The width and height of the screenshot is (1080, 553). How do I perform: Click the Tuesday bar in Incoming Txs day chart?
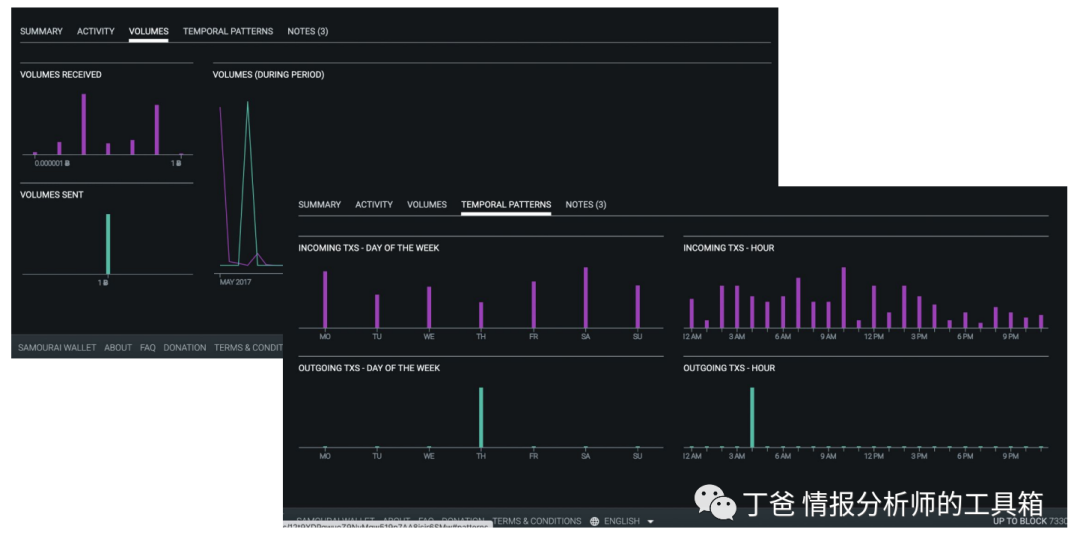377,311
